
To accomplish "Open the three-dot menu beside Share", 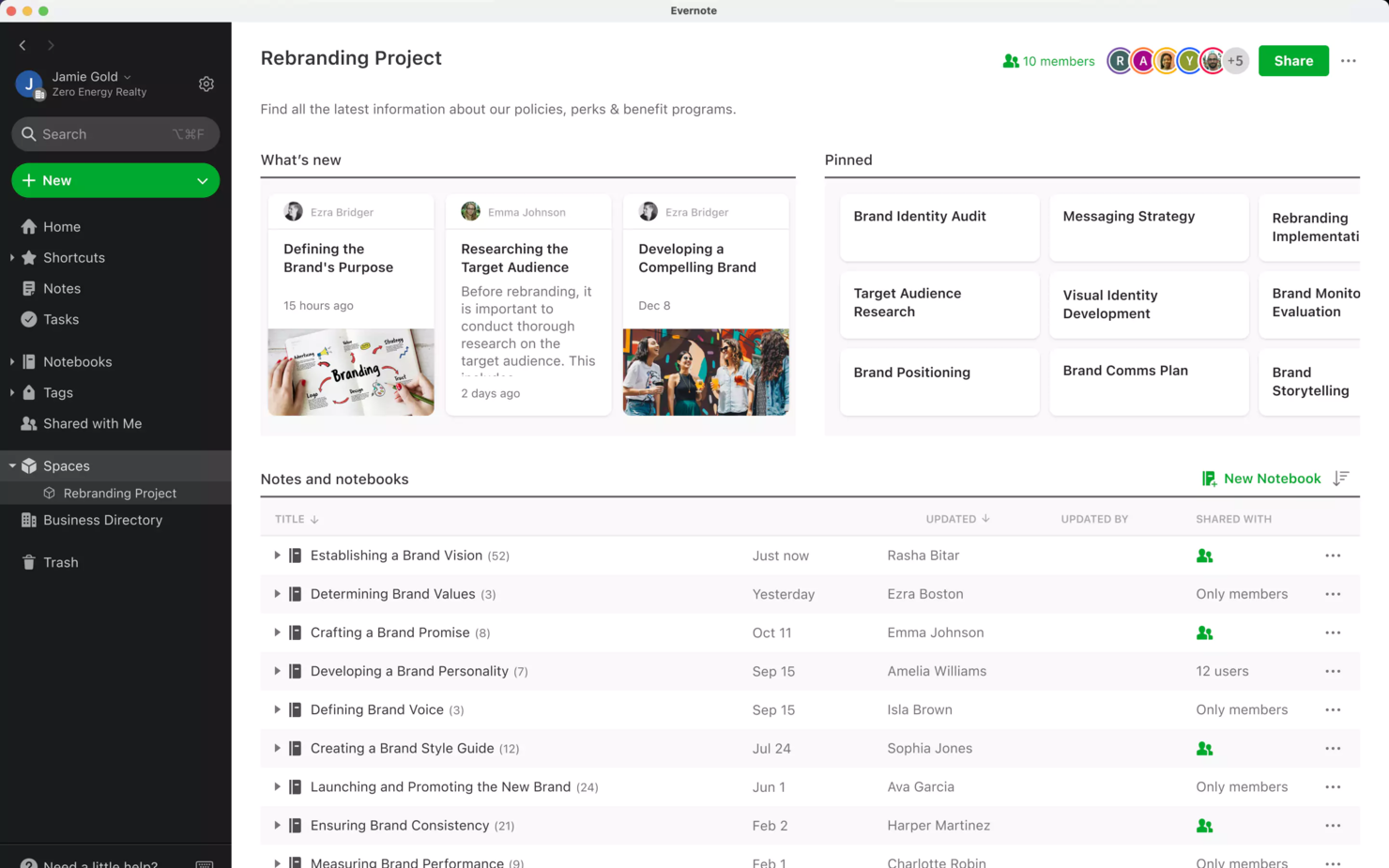I will (1349, 61).
